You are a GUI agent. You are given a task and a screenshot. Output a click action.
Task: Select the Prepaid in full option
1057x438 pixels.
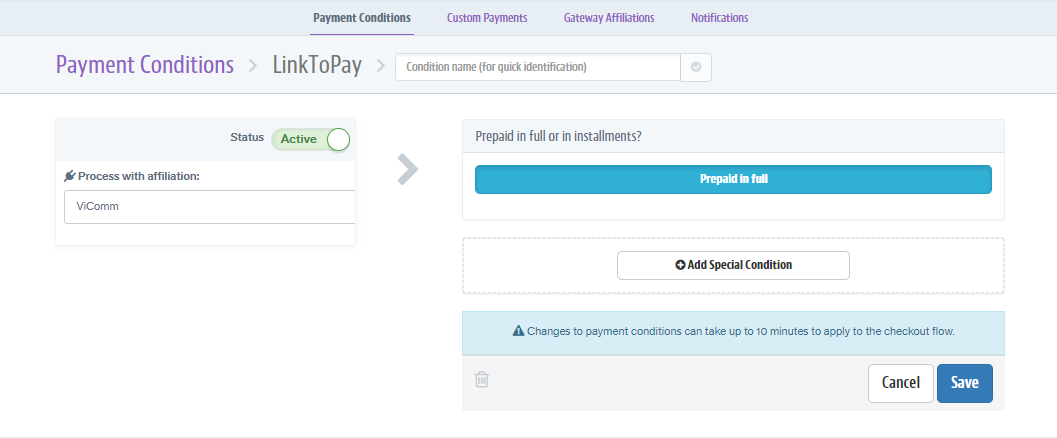tap(732, 179)
